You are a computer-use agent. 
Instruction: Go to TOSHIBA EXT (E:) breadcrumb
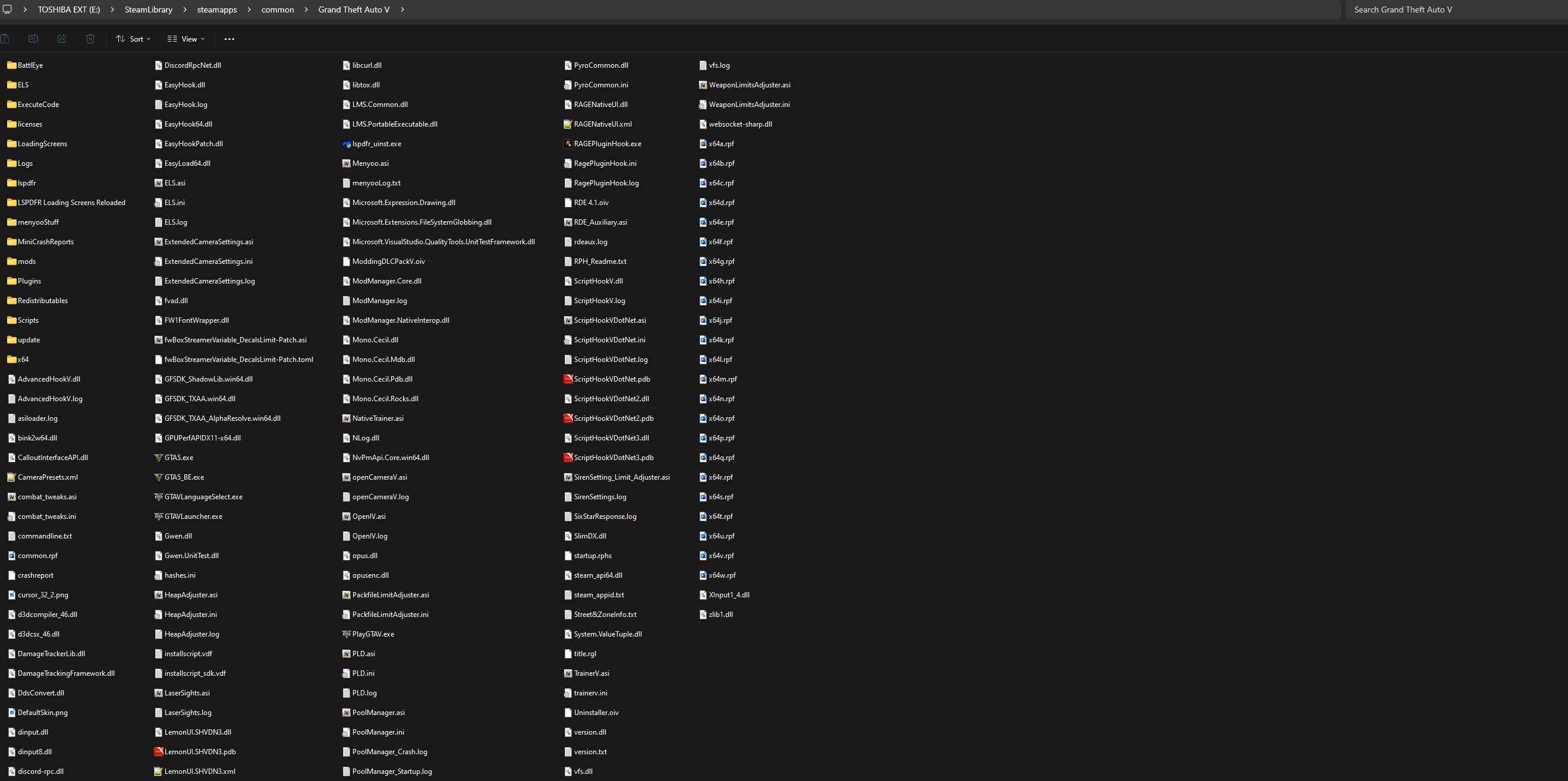pos(69,9)
